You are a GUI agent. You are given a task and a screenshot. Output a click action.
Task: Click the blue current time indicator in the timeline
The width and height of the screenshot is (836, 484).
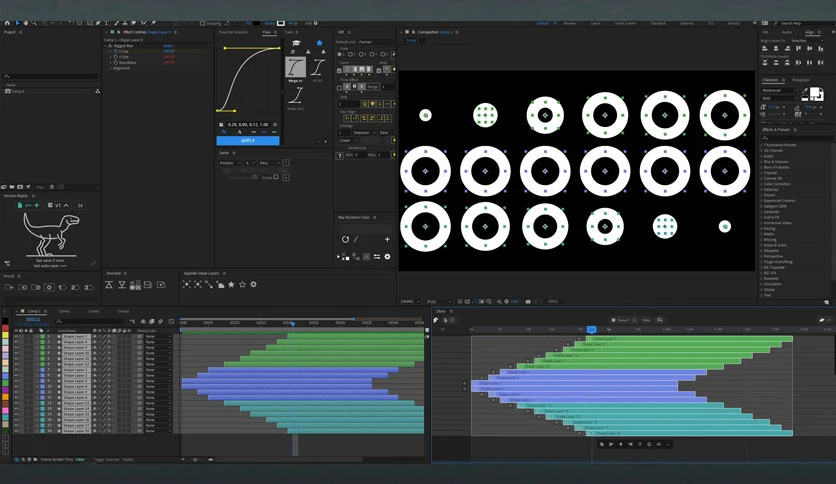(293, 324)
